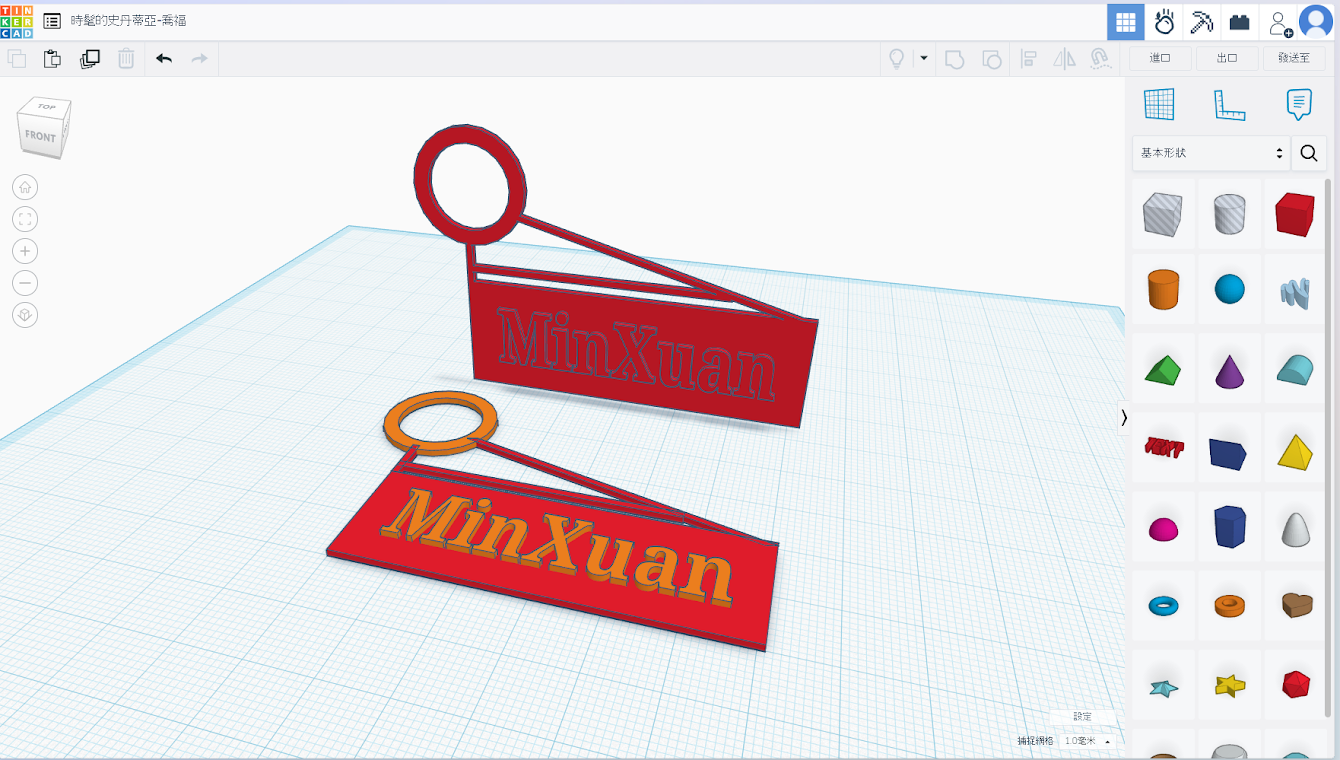Screen dimensions: 1340x760
Task: Click the 出口 export button
Action: click(1227, 59)
